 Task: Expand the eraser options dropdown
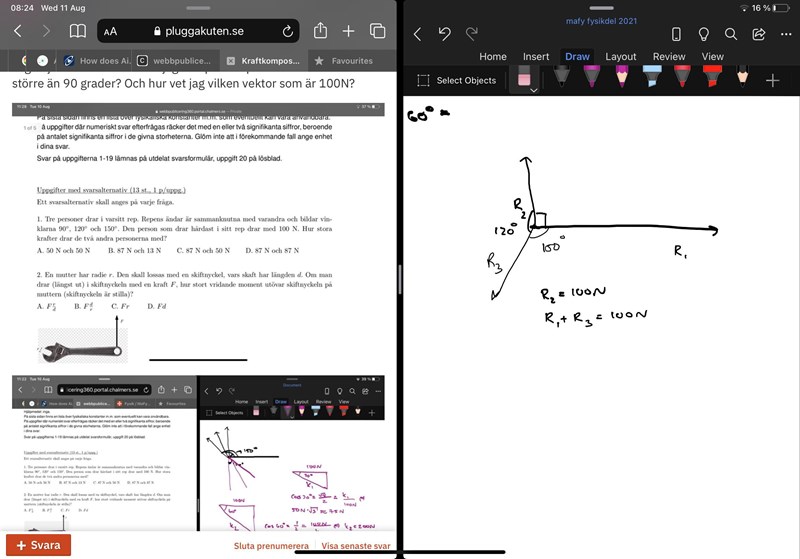tap(534, 90)
